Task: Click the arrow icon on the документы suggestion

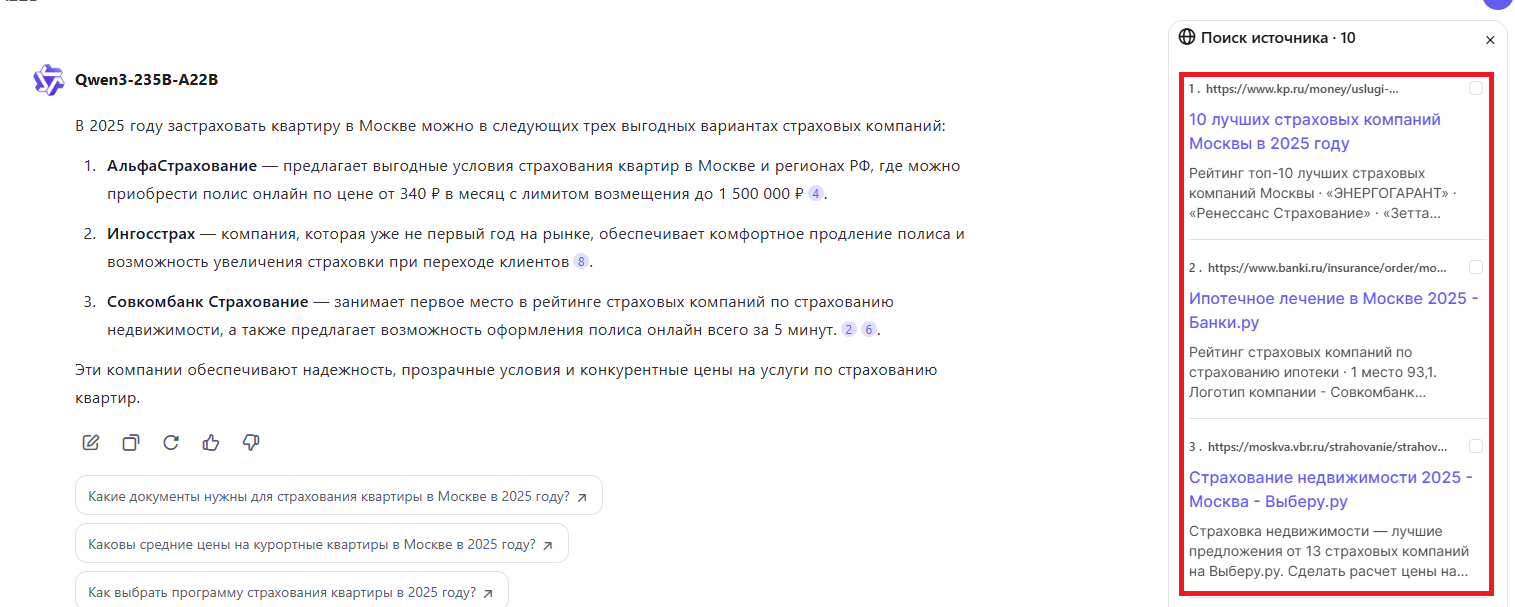Action: pyautogui.click(x=582, y=496)
